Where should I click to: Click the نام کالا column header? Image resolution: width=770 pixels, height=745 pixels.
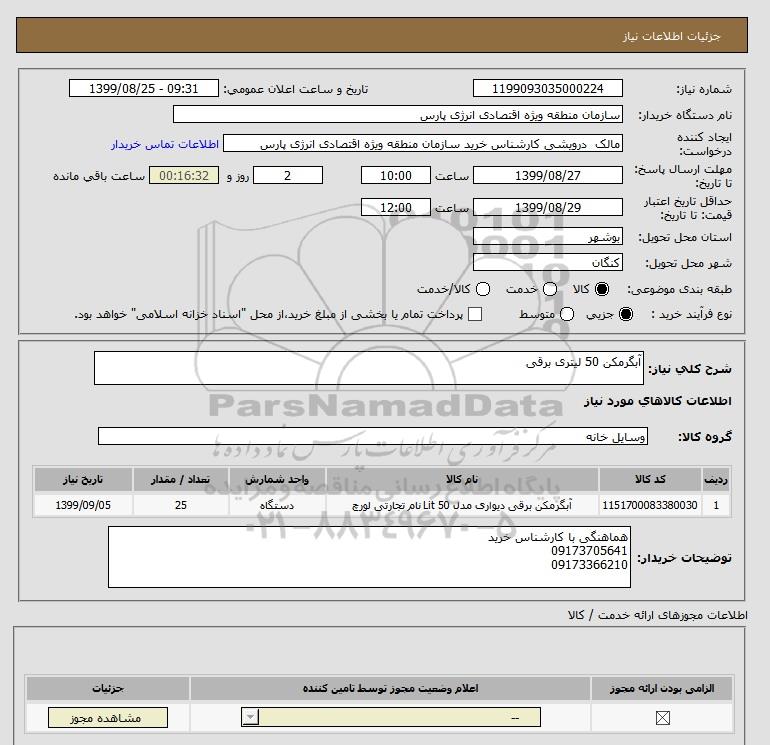462,479
